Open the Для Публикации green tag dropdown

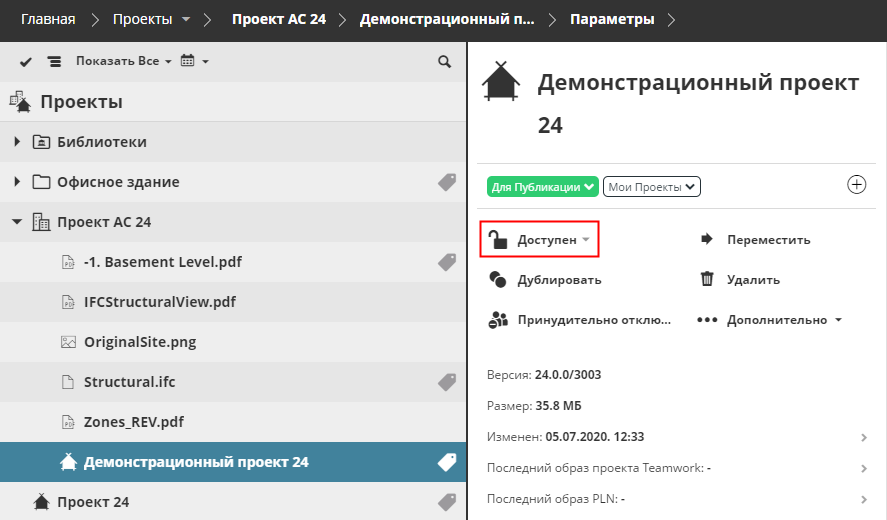coord(542,187)
